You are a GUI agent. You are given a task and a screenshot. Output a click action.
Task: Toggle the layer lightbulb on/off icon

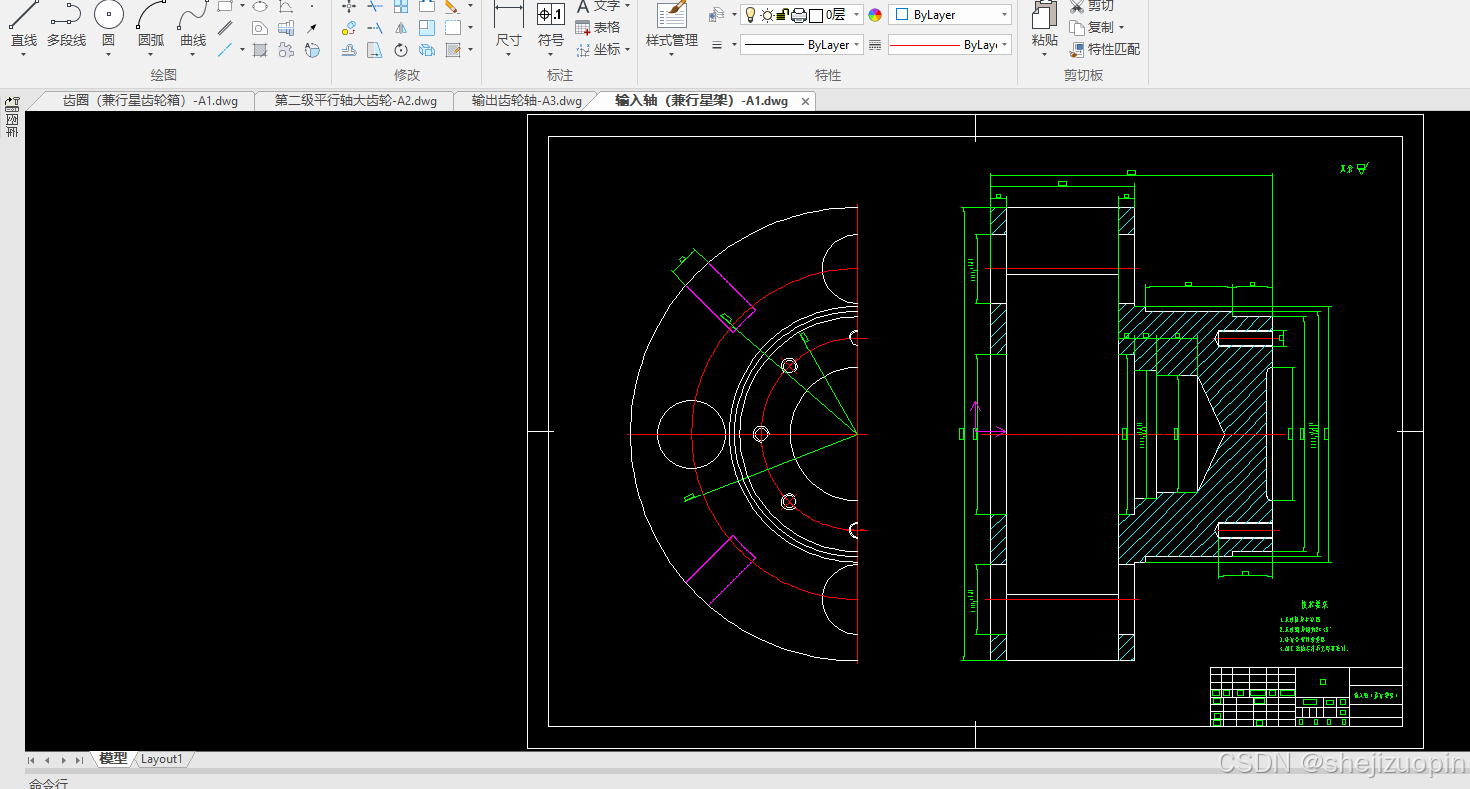click(751, 15)
